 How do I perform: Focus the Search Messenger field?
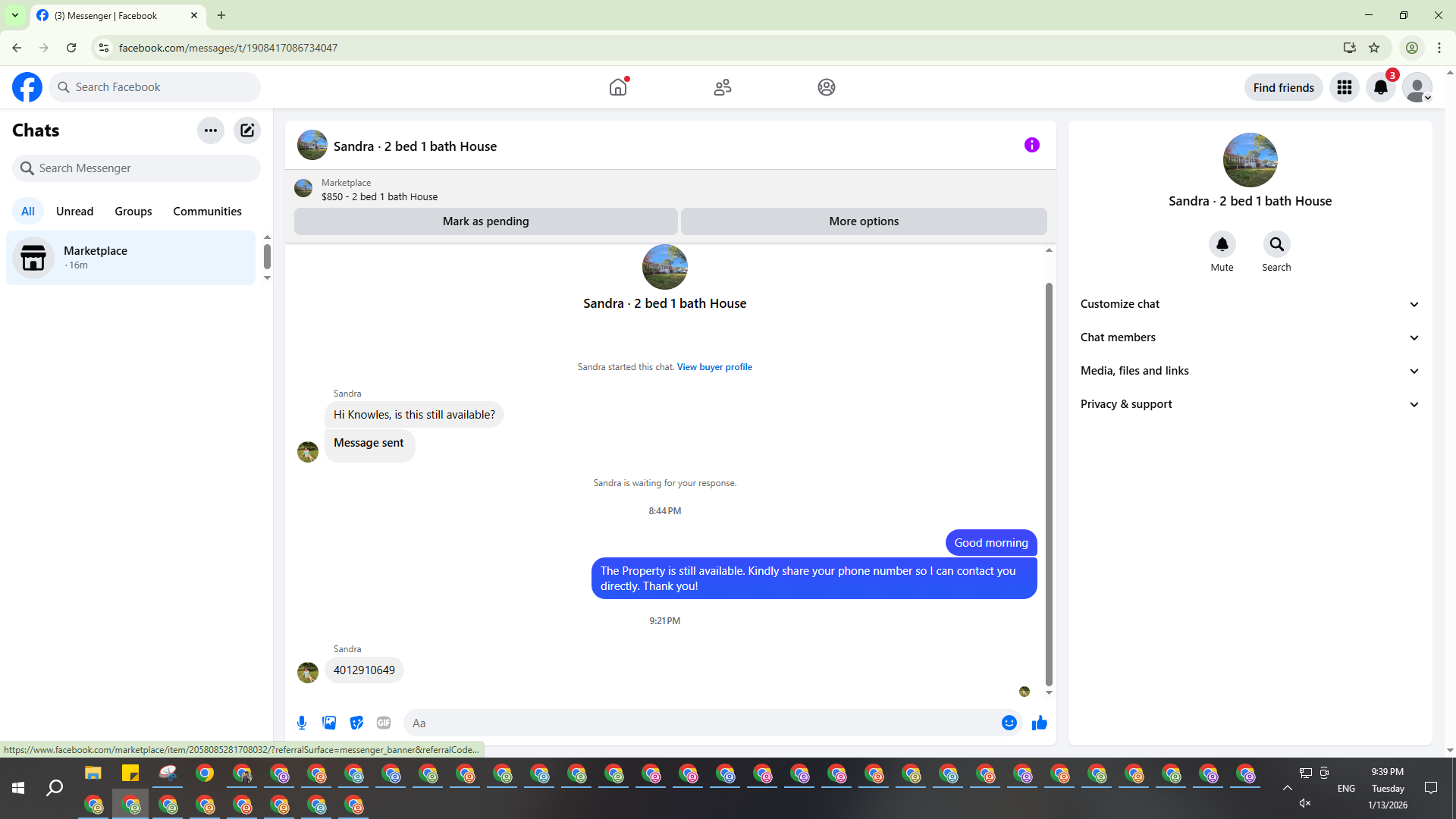click(x=136, y=168)
